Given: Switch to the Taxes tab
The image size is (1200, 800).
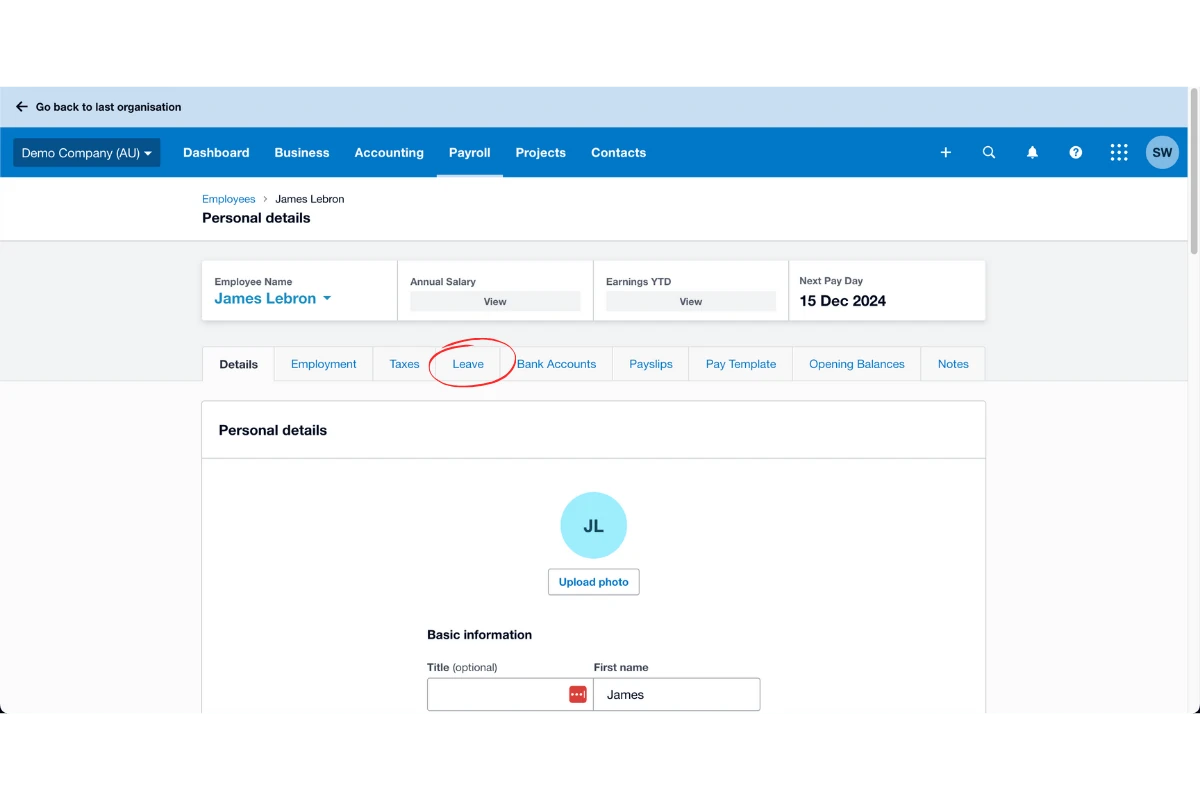Looking at the screenshot, I should pyautogui.click(x=405, y=364).
